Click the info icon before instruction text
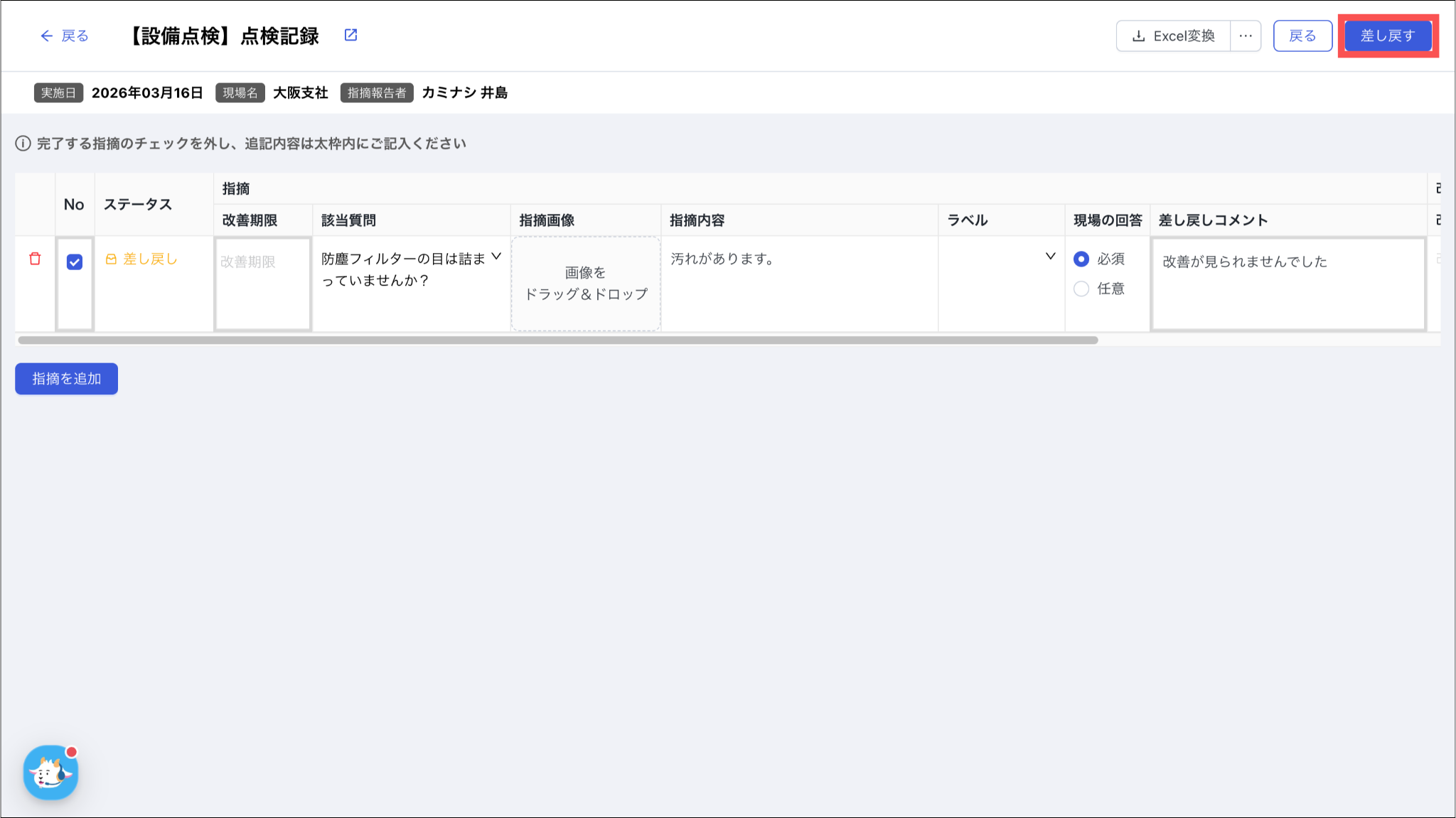Image resolution: width=1456 pixels, height=818 pixels. click(x=23, y=144)
